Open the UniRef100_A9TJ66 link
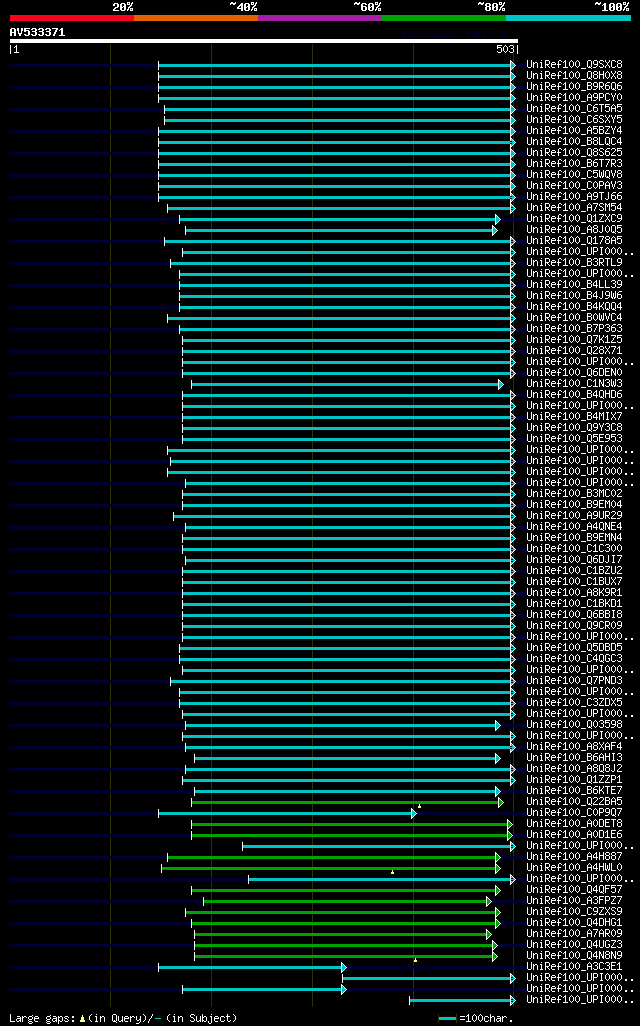The image size is (640, 1026). (575, 197)
